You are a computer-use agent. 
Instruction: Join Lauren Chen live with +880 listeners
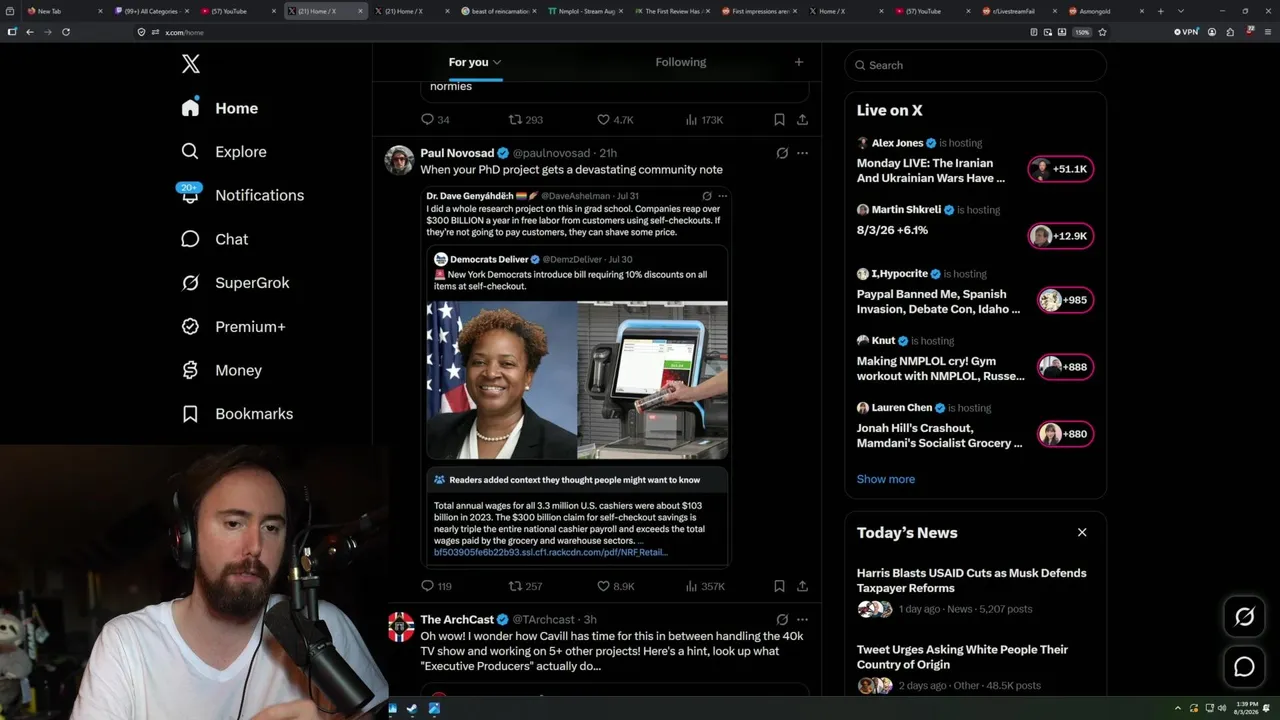(x=1064, y=434)
